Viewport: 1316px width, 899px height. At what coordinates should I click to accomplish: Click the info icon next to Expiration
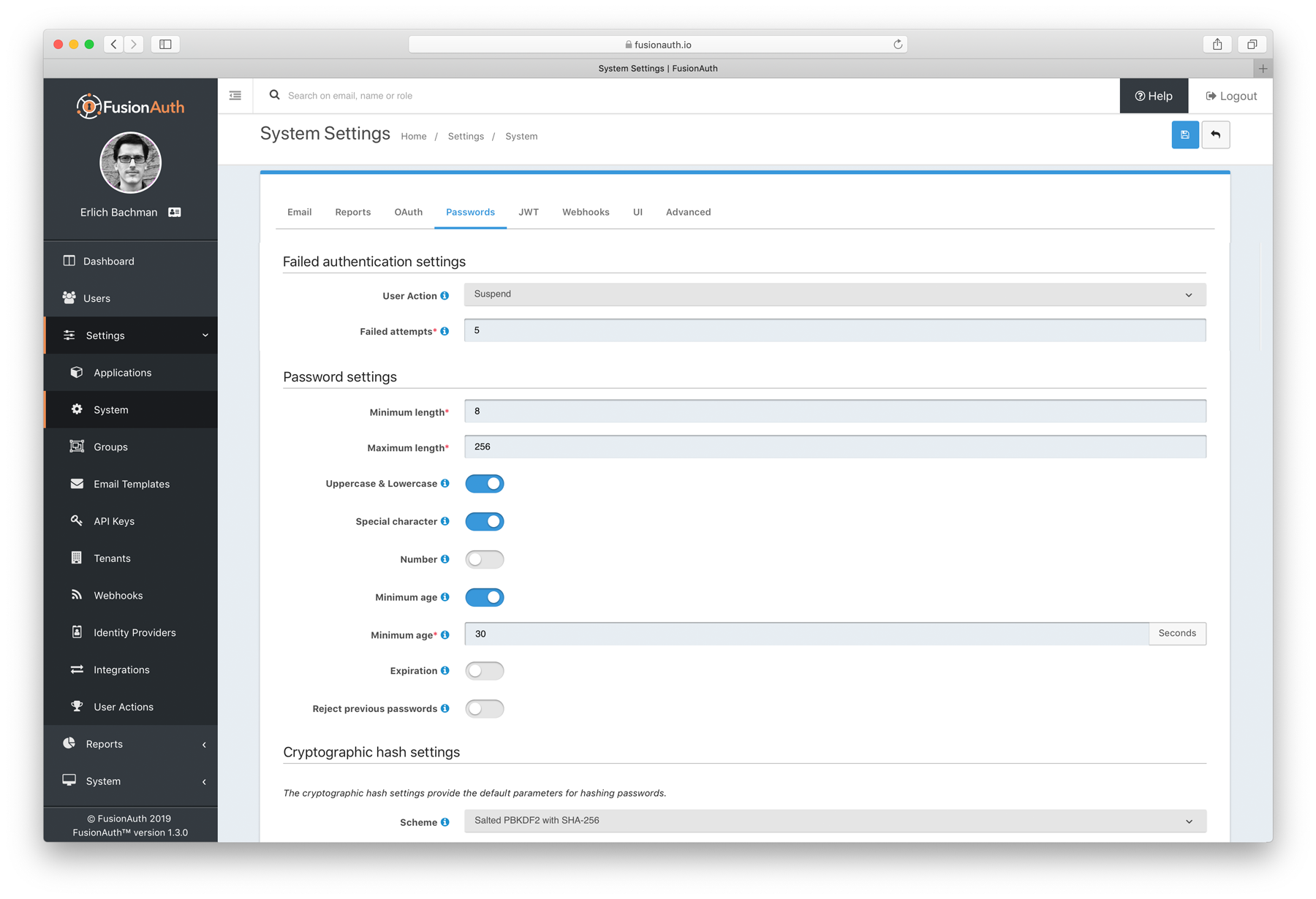tap(445, 671)
